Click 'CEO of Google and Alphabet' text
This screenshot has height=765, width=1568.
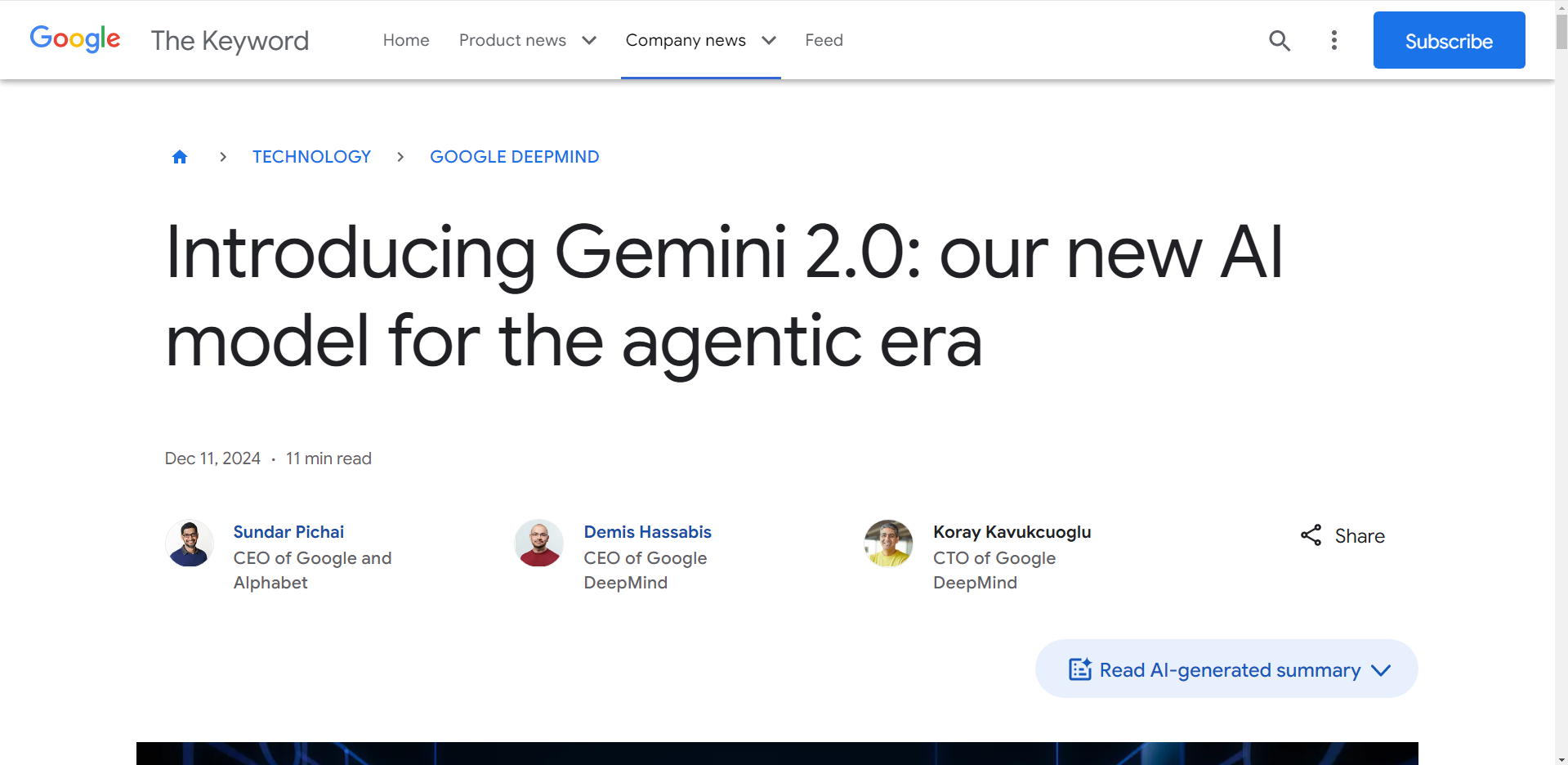(312, 570)
